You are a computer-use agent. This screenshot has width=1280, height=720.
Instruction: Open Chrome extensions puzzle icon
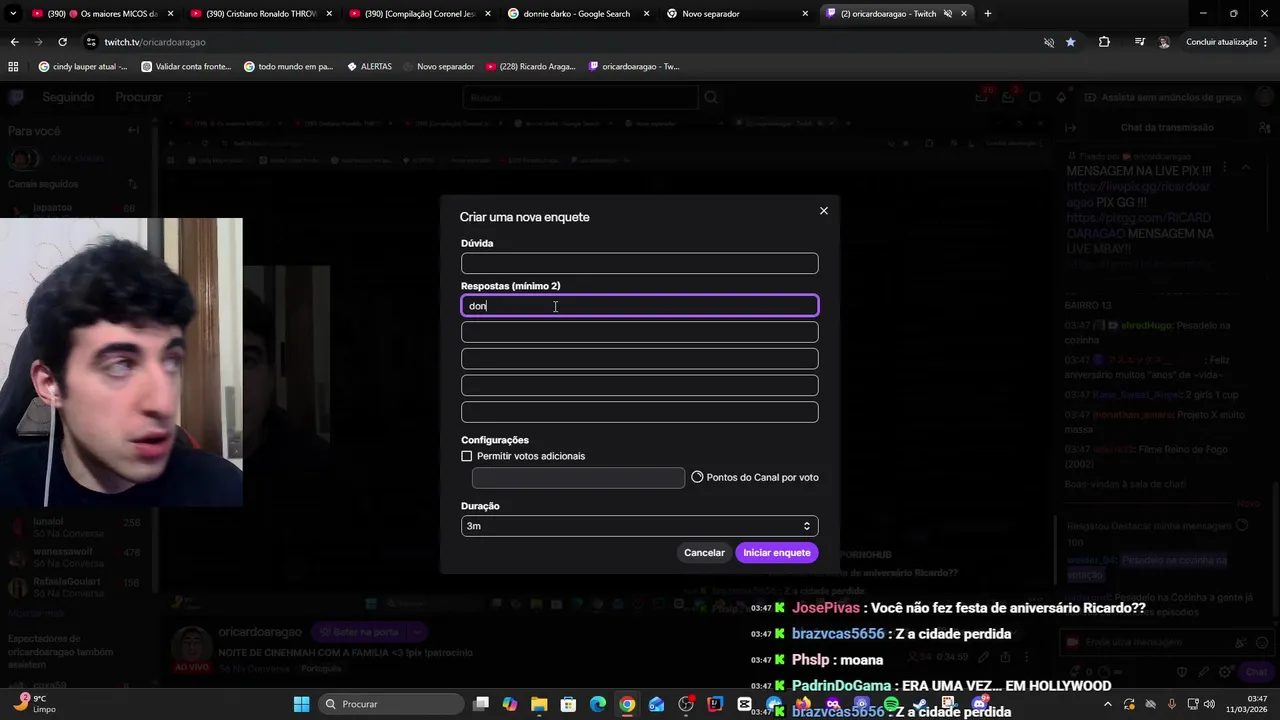pos(1104,42)
